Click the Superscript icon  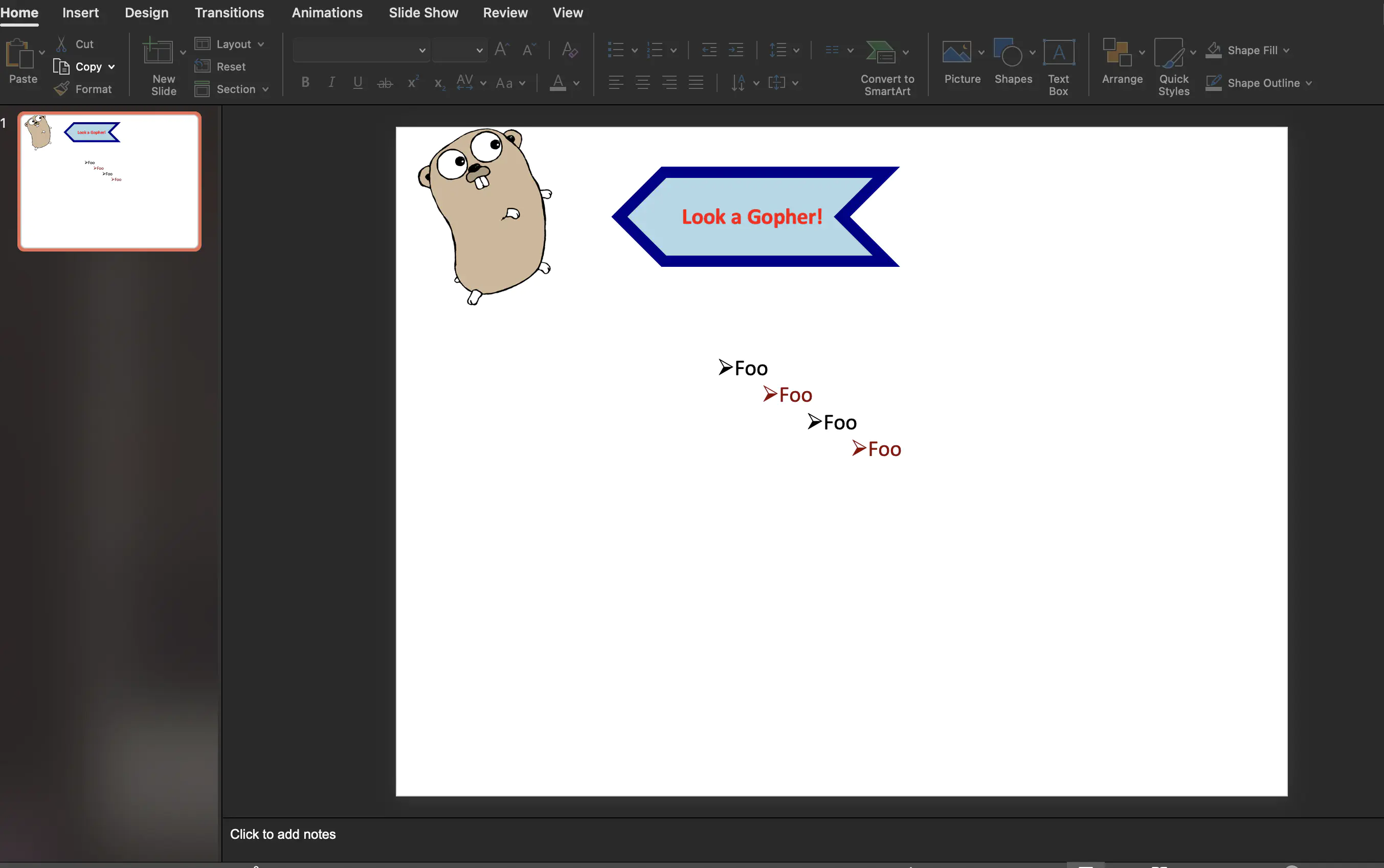[413, 82]
